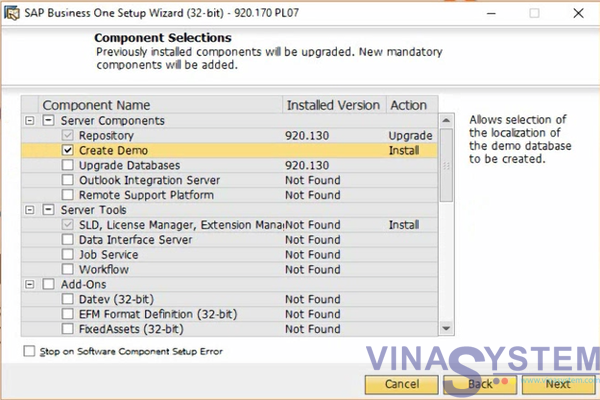Uncheck the Create Demo checkbox
The height and width of the screenshot is (400, 600).
tap(67, 150)
